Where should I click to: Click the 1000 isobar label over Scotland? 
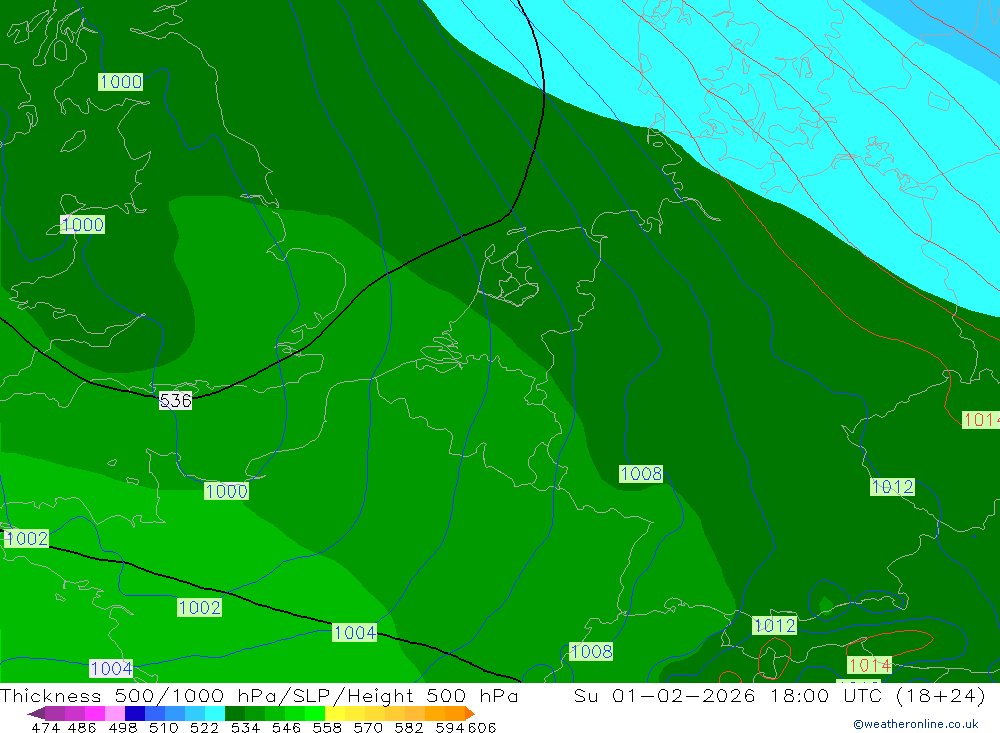pyautogui.click(x=121, y=82)
